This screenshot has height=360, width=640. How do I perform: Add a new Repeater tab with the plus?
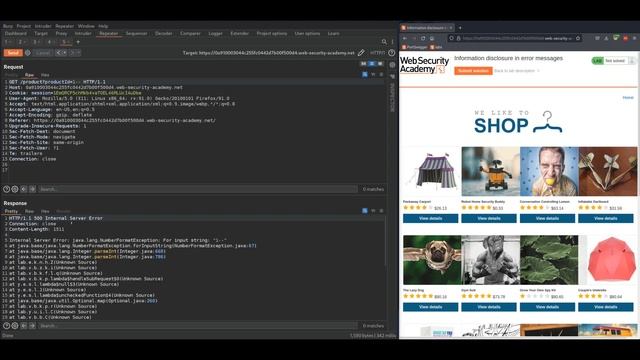point(78,42)
